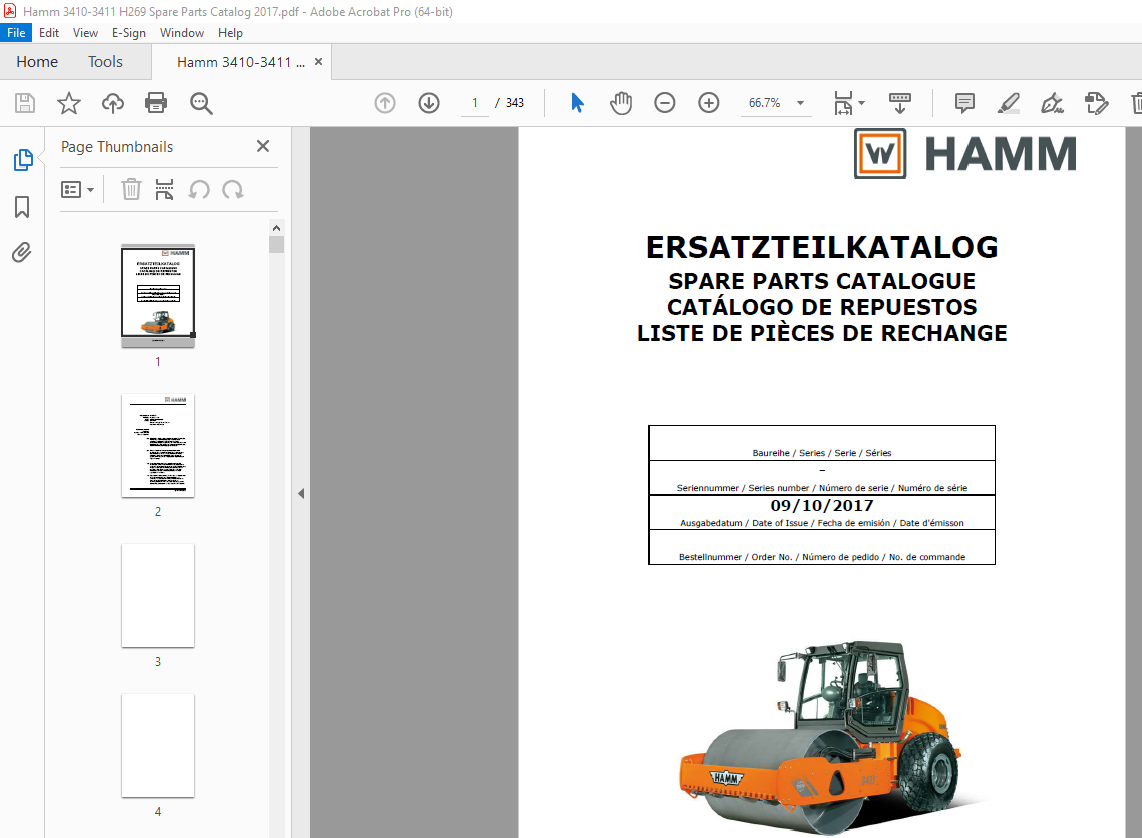Click the Page Thumbnails panel title
Viewport: 1142px width, 838px height.
point(117,146)
